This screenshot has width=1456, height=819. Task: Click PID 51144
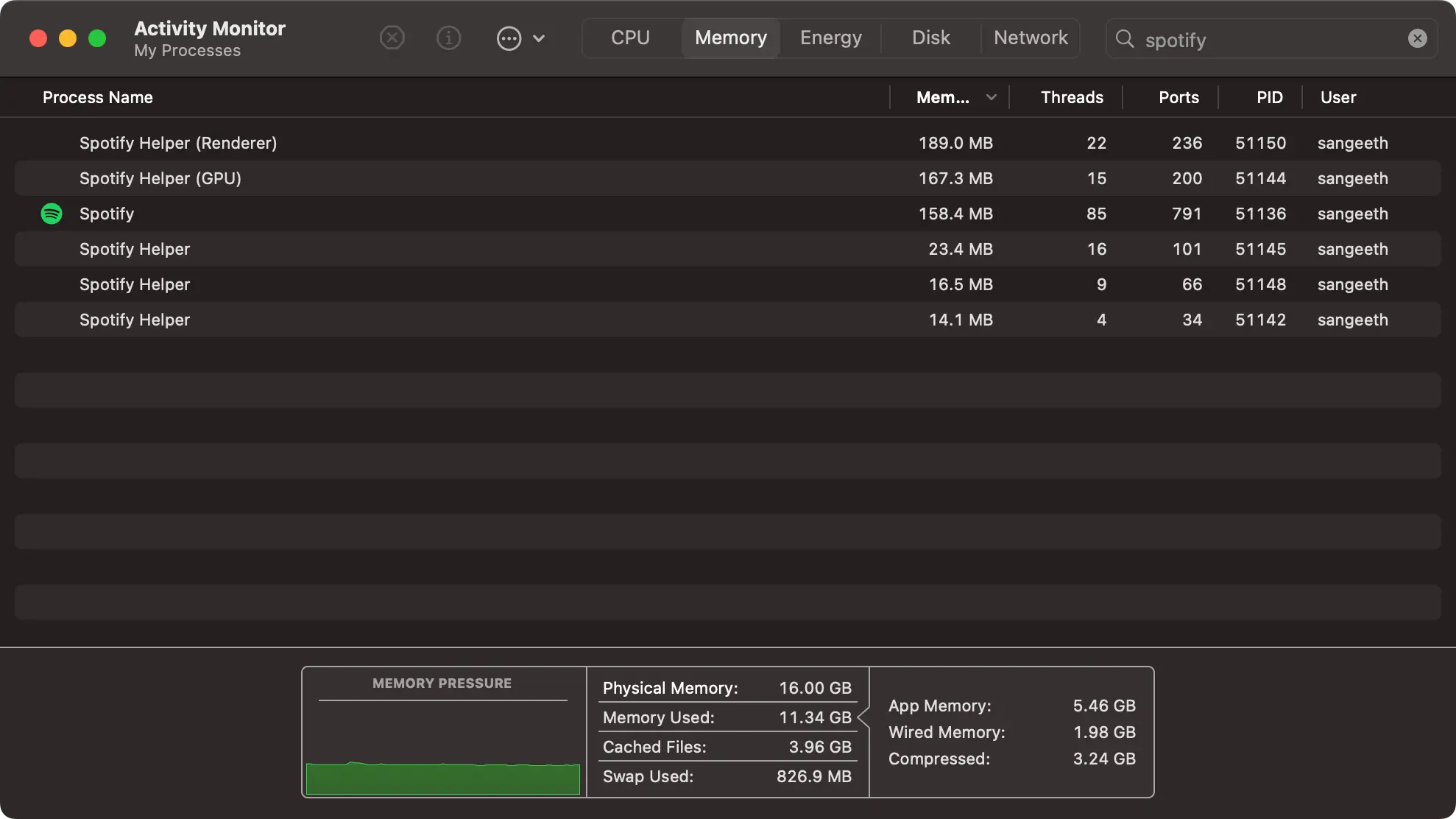pyautogui.click(x=1260, y=178)
